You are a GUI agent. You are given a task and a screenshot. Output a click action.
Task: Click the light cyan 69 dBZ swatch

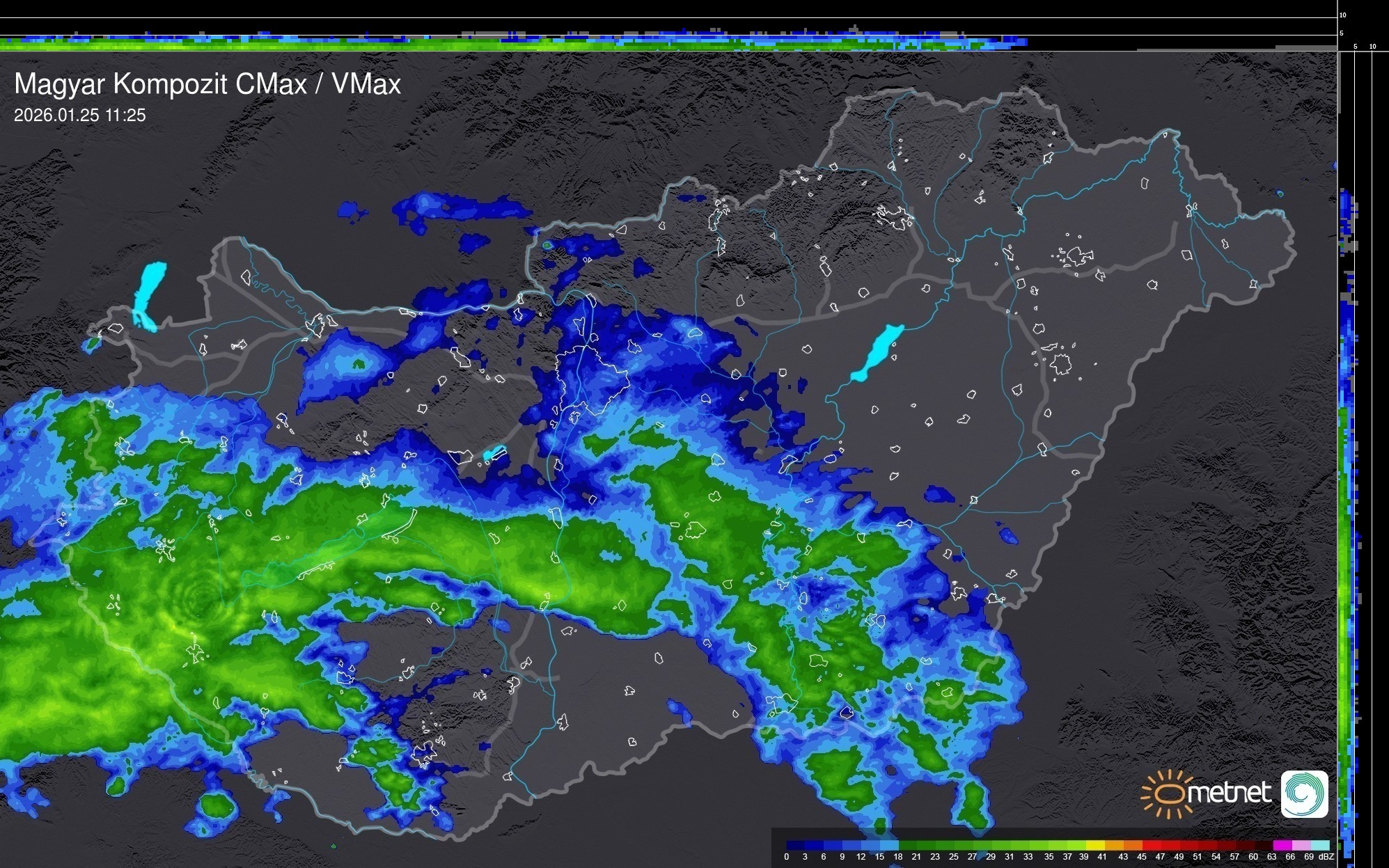1319,845
